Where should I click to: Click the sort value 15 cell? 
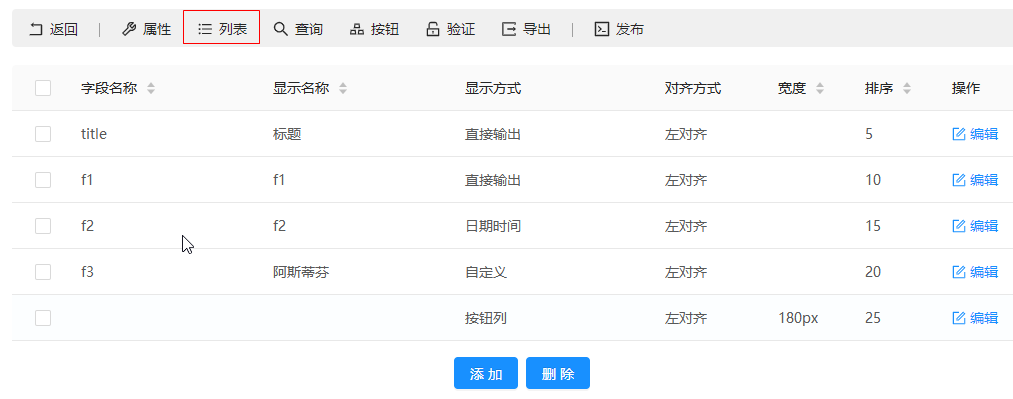(873, 226)
